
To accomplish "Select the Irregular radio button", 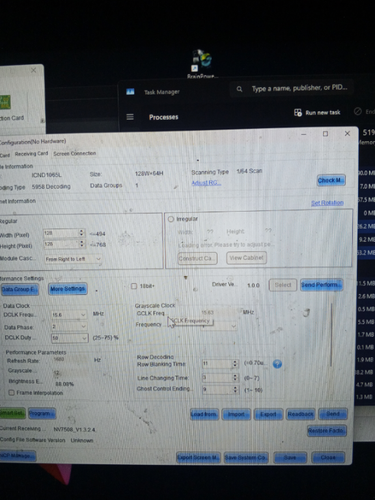I will pos(171,219).
